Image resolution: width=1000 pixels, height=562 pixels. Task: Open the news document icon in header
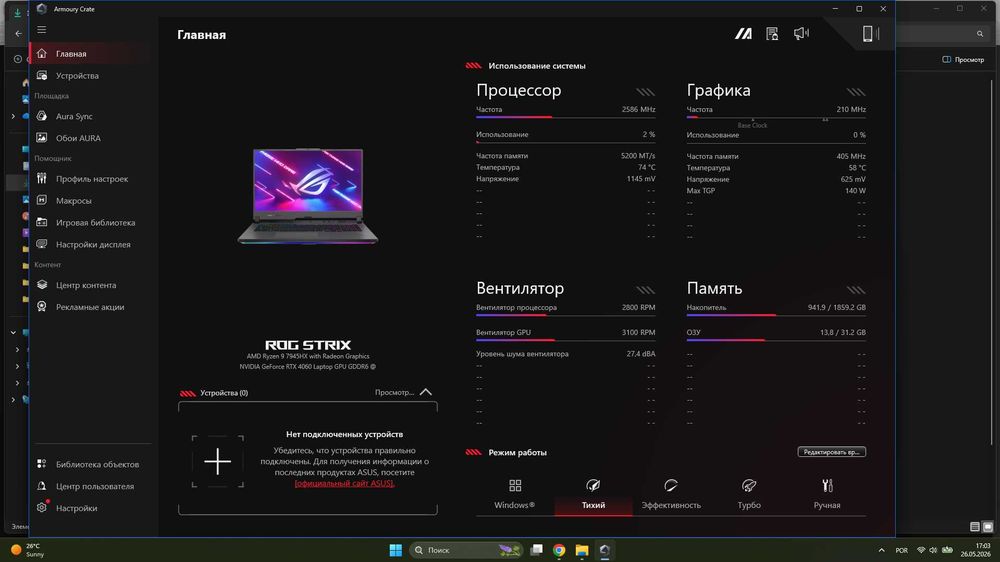coord(772,34)
